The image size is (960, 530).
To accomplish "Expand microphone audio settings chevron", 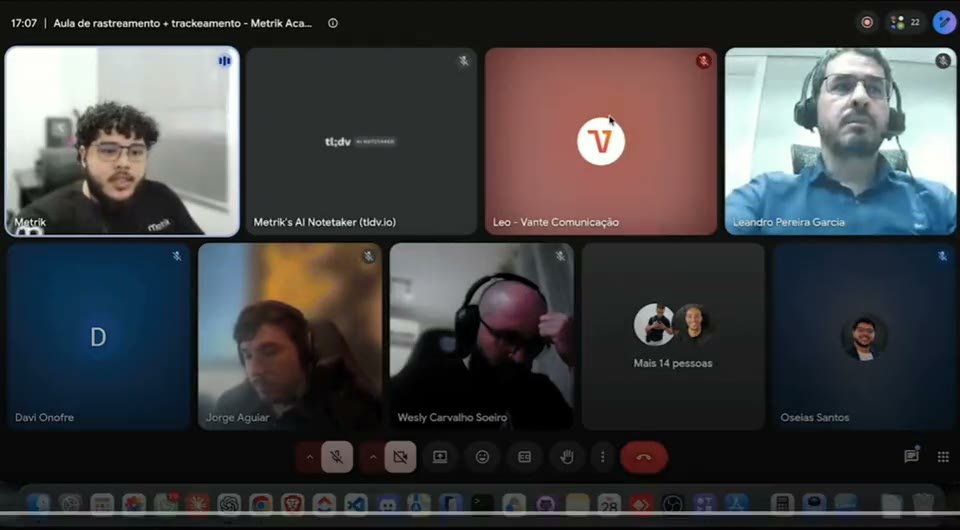I will point(310,457).
